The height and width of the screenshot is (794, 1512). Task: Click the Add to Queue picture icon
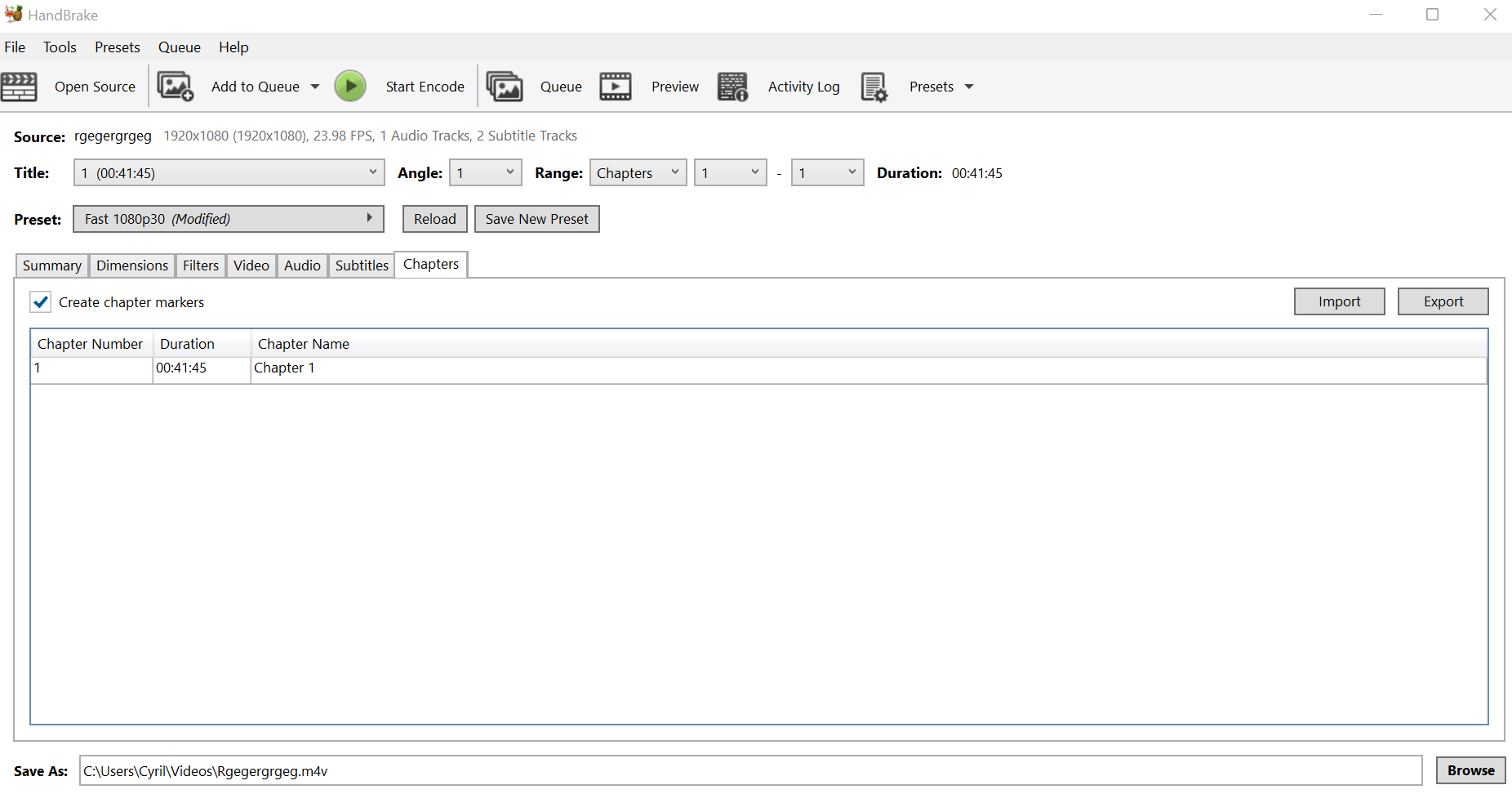[175, 87]
